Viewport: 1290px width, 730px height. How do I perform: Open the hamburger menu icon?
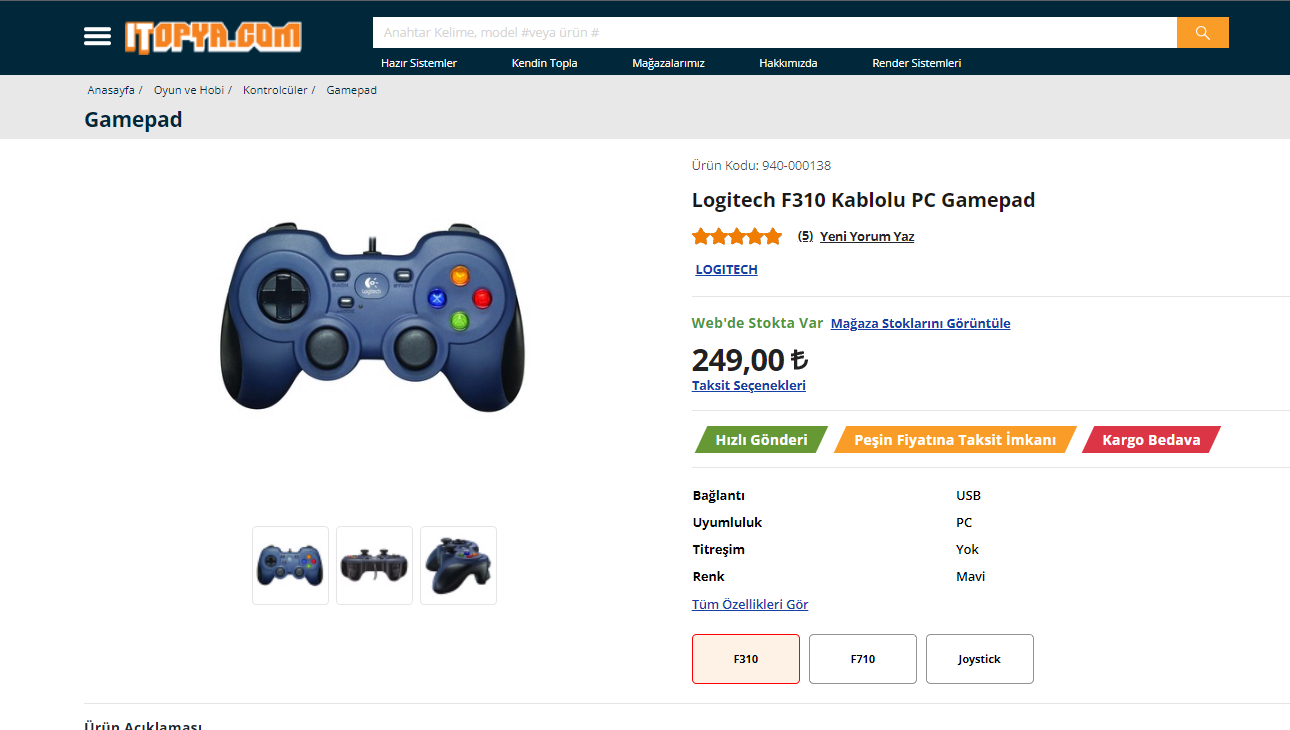pos(97,36)
